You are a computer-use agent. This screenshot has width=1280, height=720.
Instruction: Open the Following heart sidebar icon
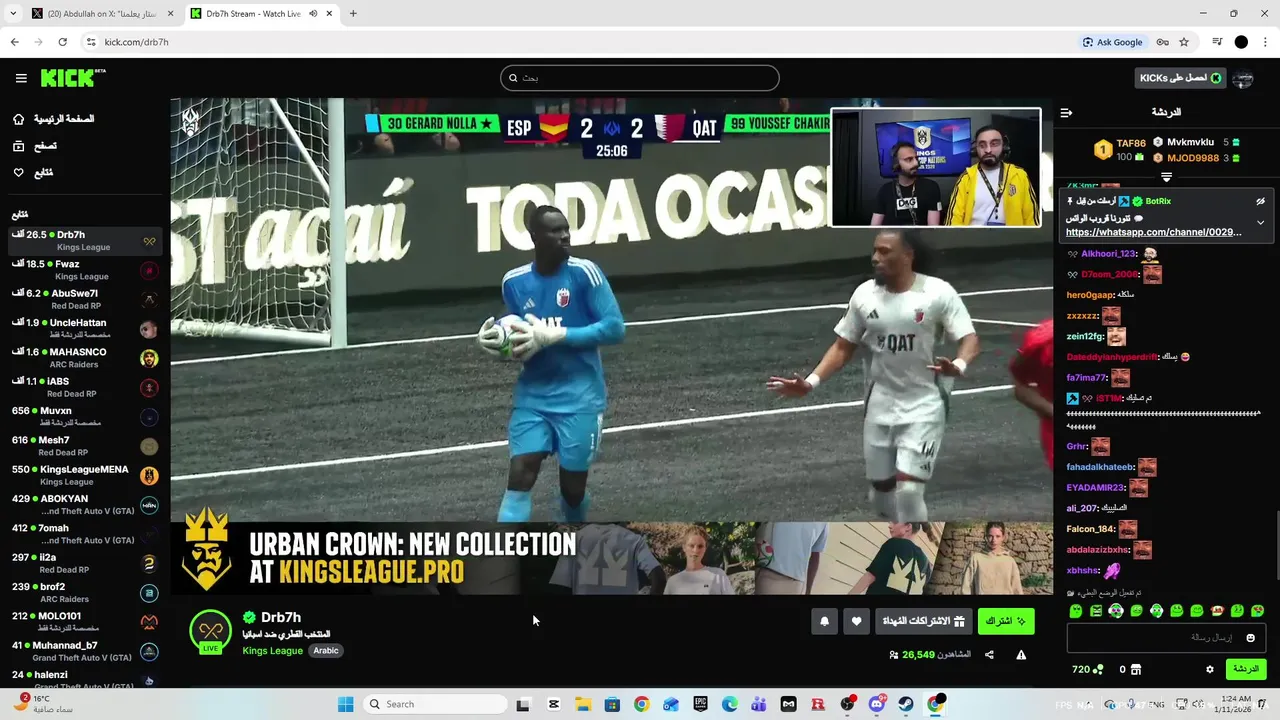coord(18,173)
